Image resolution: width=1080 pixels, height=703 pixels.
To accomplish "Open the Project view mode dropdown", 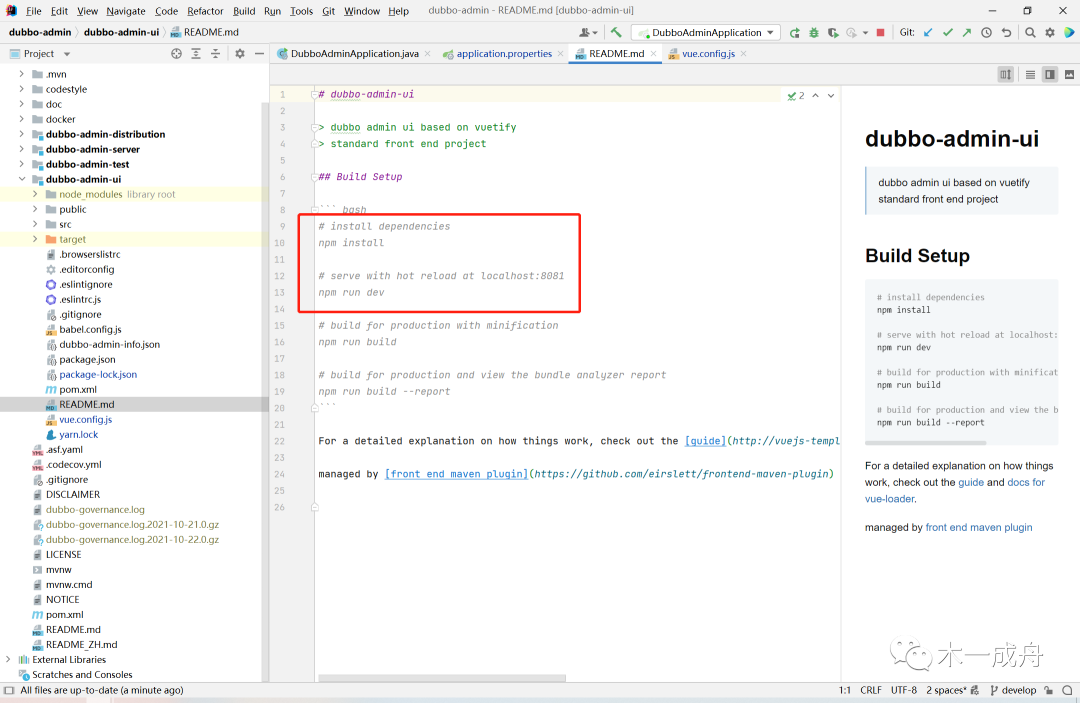I will (x=67, y=54).
